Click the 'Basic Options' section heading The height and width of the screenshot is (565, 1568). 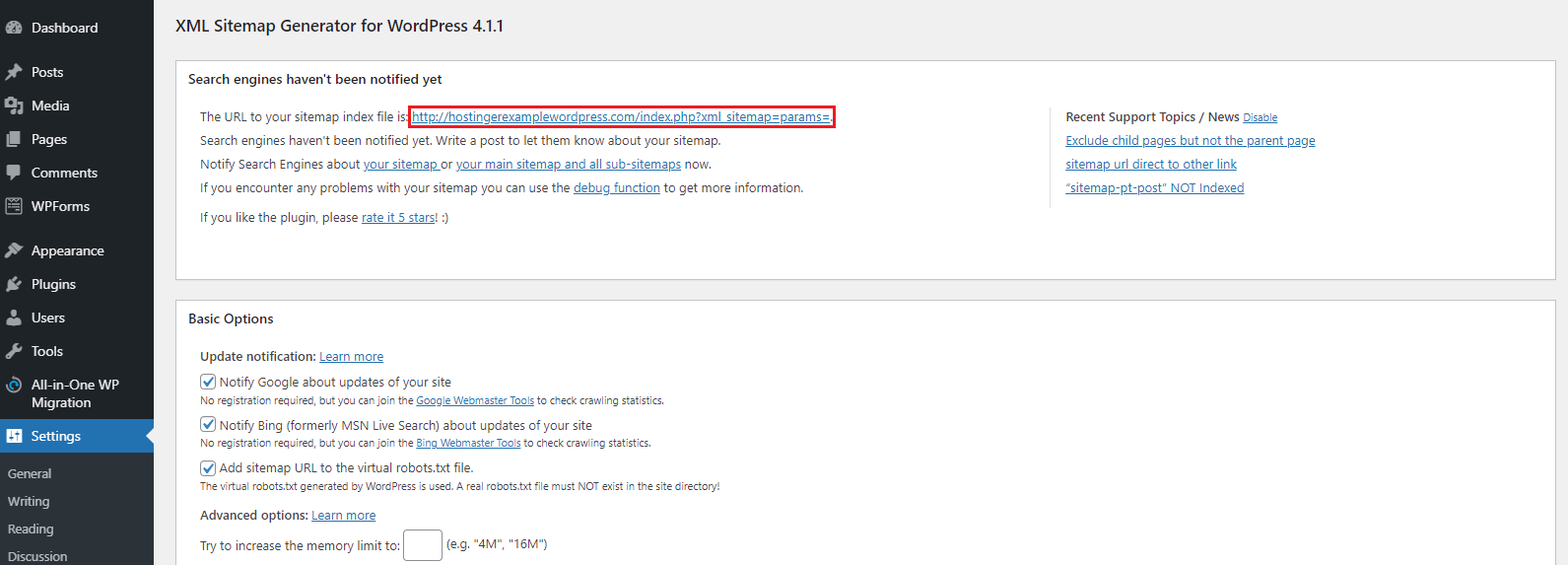click(231, 318)
